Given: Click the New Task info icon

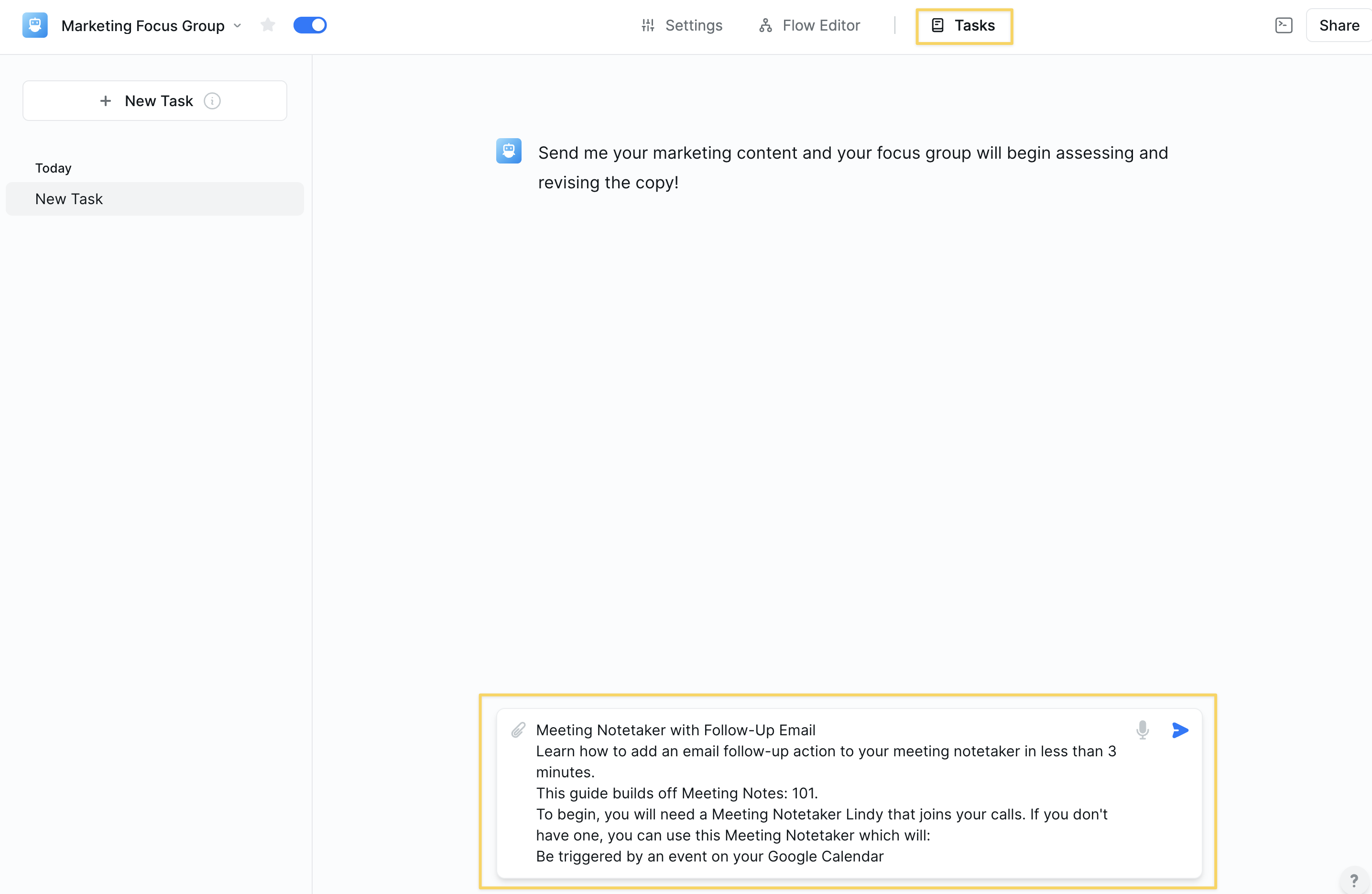Looking at the screenshot, I should (x=212, y=101).
